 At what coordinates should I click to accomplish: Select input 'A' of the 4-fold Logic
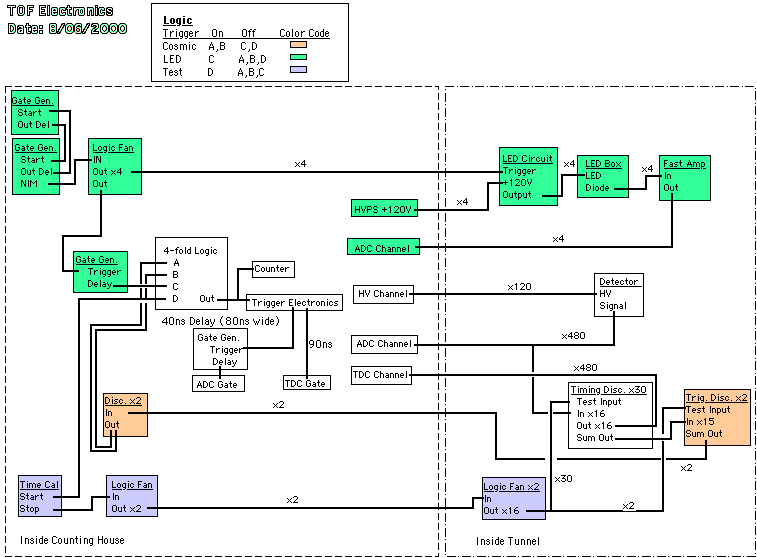tap(176, 263)
